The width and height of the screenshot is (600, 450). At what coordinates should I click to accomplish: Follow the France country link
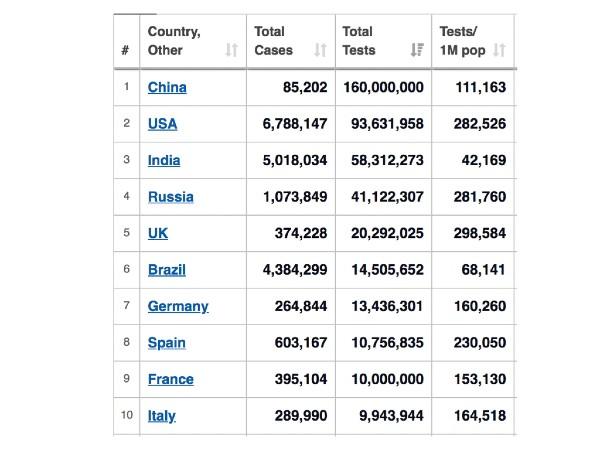pyautogui.click(x=171, y=379)
